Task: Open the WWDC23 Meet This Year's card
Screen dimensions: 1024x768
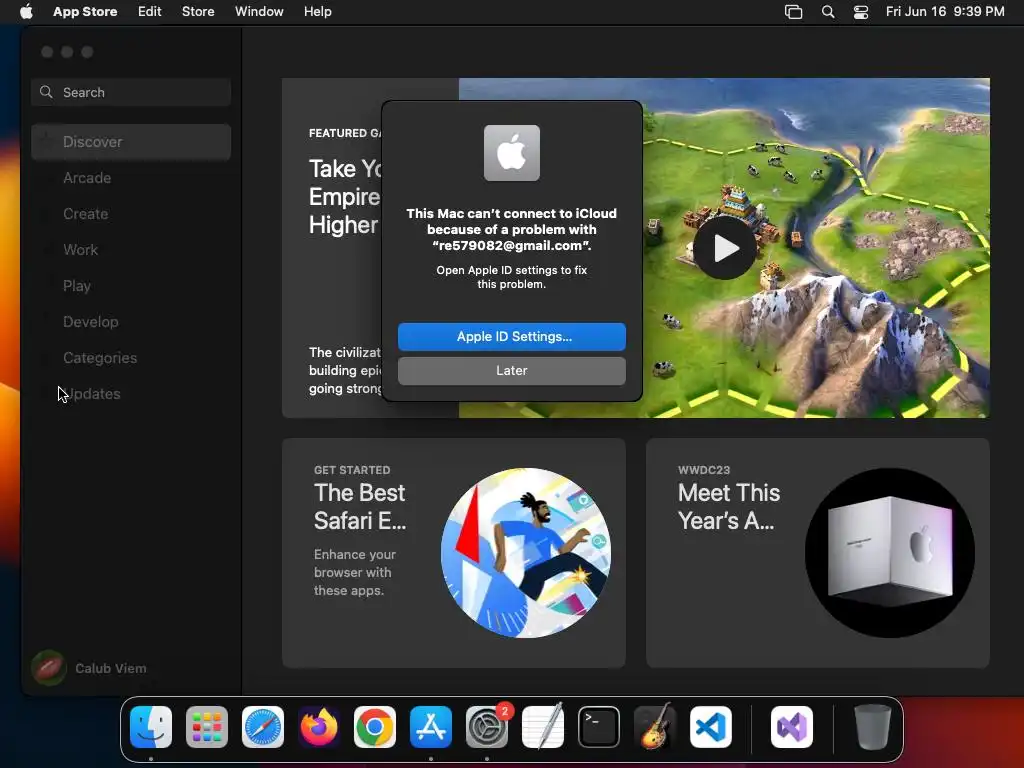Action: pos(818,552)
